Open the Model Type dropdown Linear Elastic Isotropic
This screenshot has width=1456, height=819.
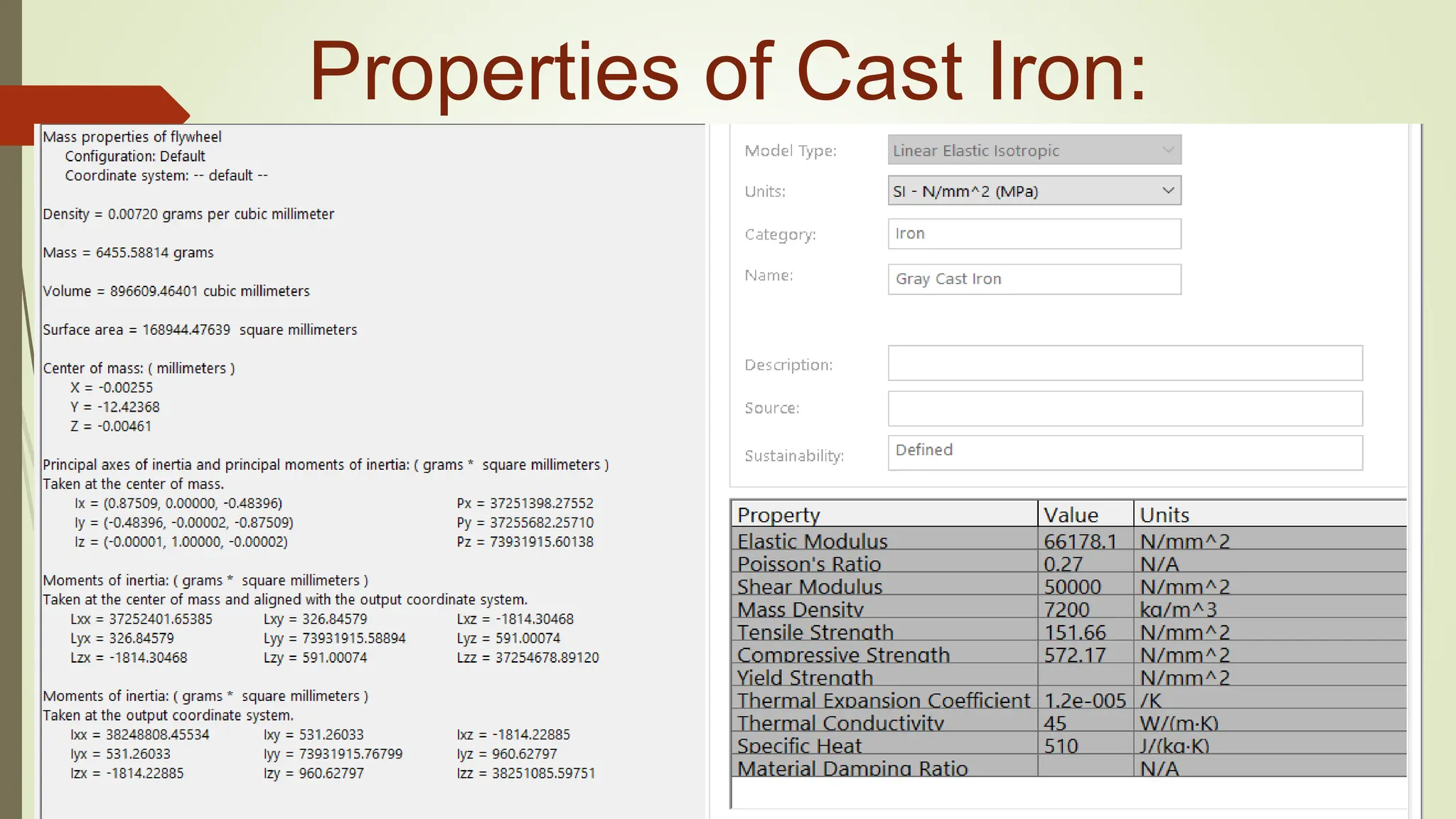(x=1034, y=150)
